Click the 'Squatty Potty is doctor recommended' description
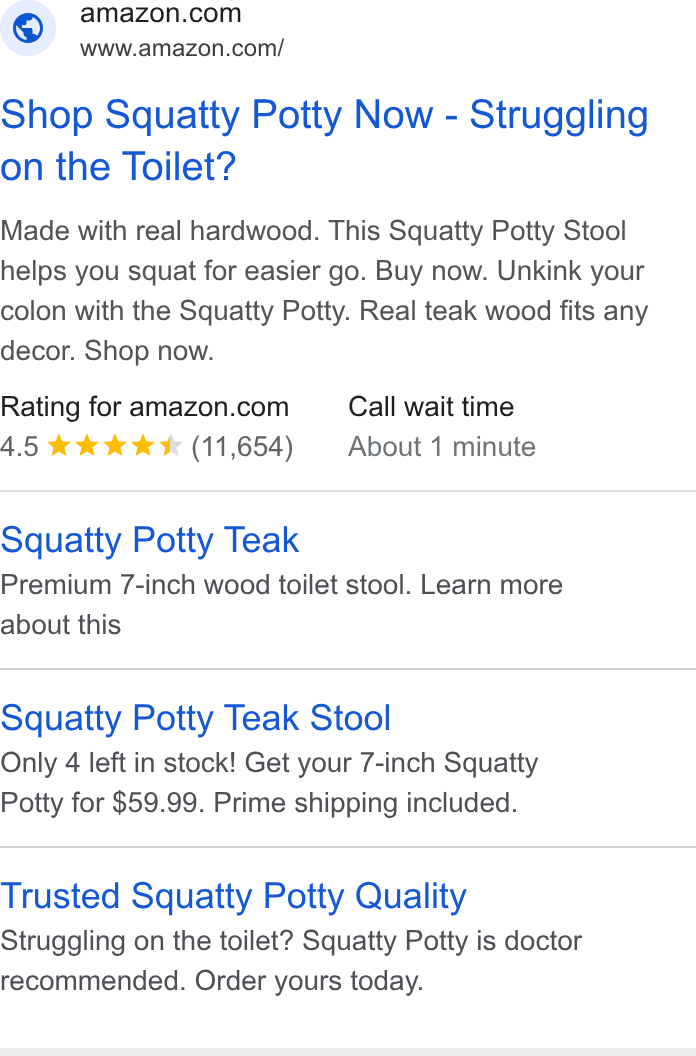Image resolution: width=696 pixels, height=1056 pixels. pyautogui.click(x=291, y=960)
